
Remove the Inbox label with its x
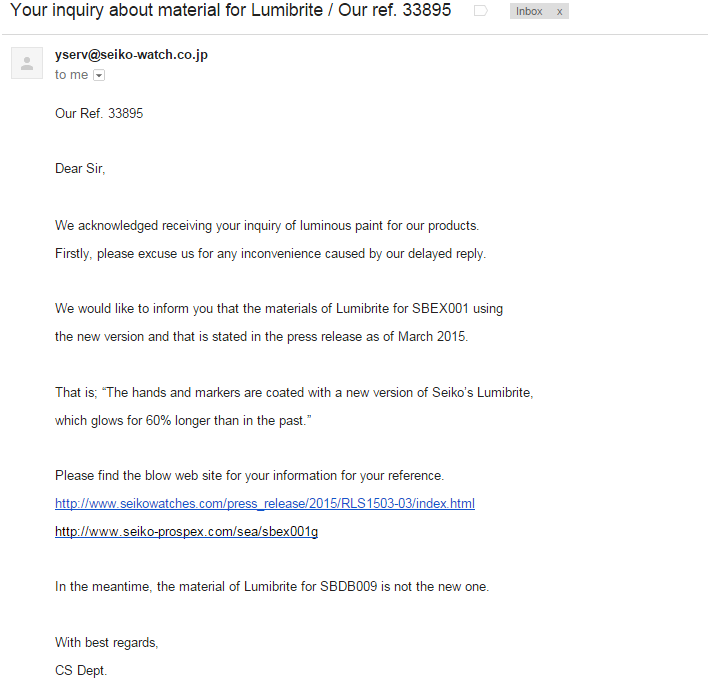[559, 12]
